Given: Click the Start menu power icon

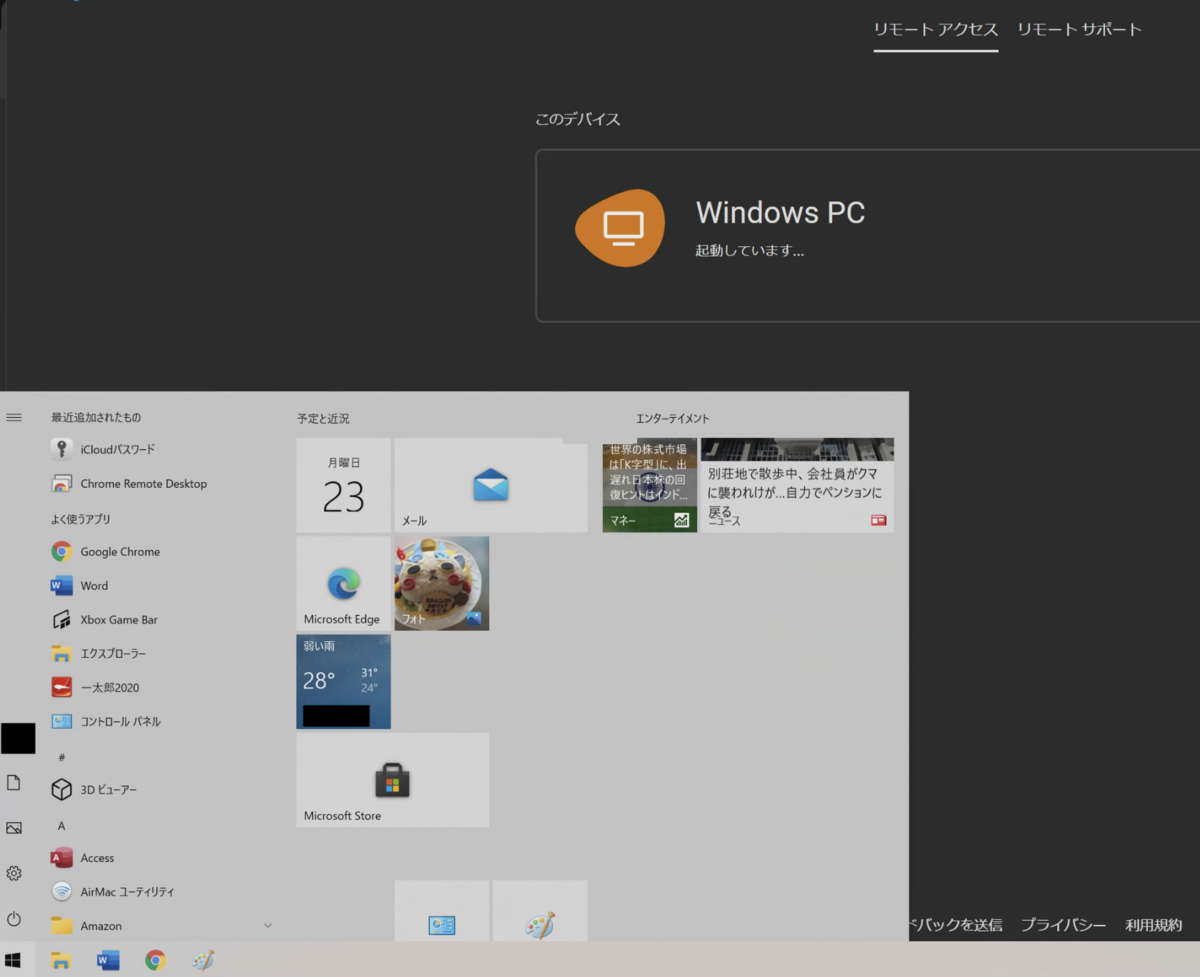Looking at the screenshot, I should click(14, 918).
